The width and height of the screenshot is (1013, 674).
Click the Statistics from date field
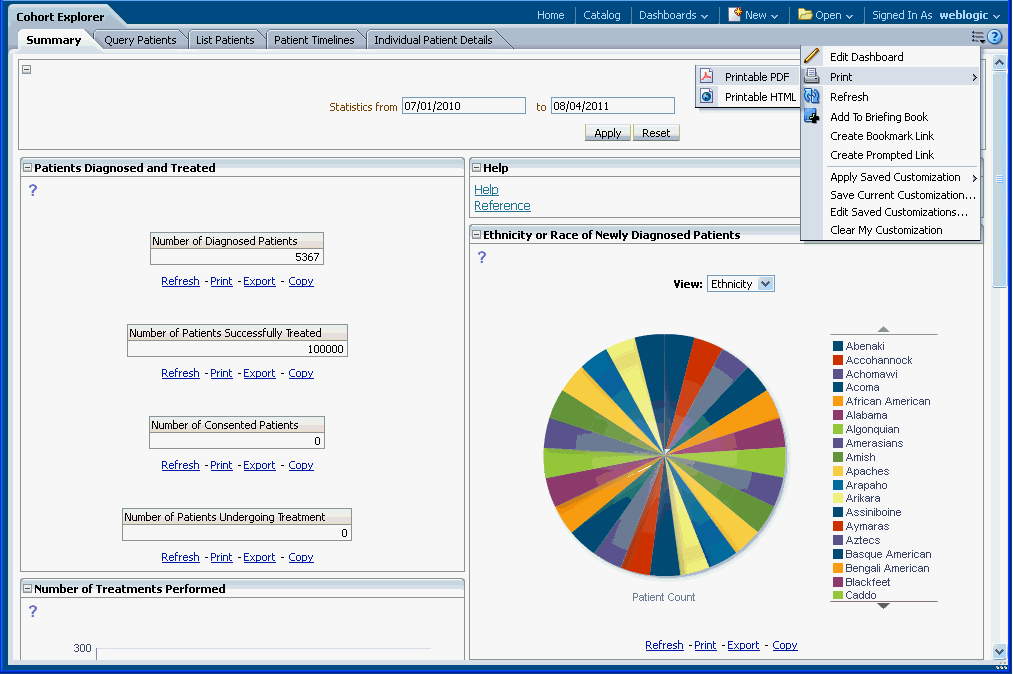click(464, 106)
